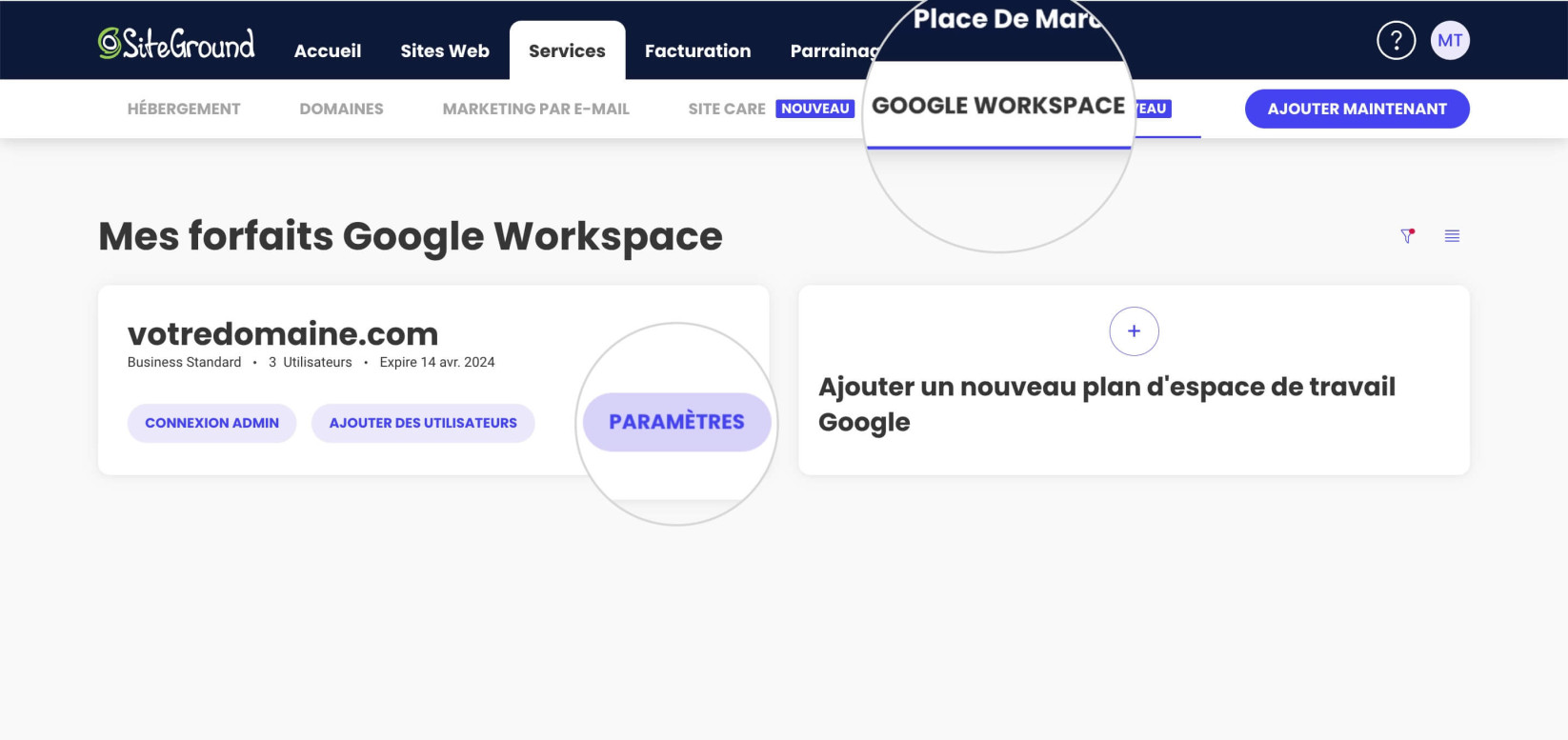This screenshot has height=740, width=1568.
Task: Click 'Ajouter un nouveau plan d'espace de travail Google'
Action: tap(1107, 404)
